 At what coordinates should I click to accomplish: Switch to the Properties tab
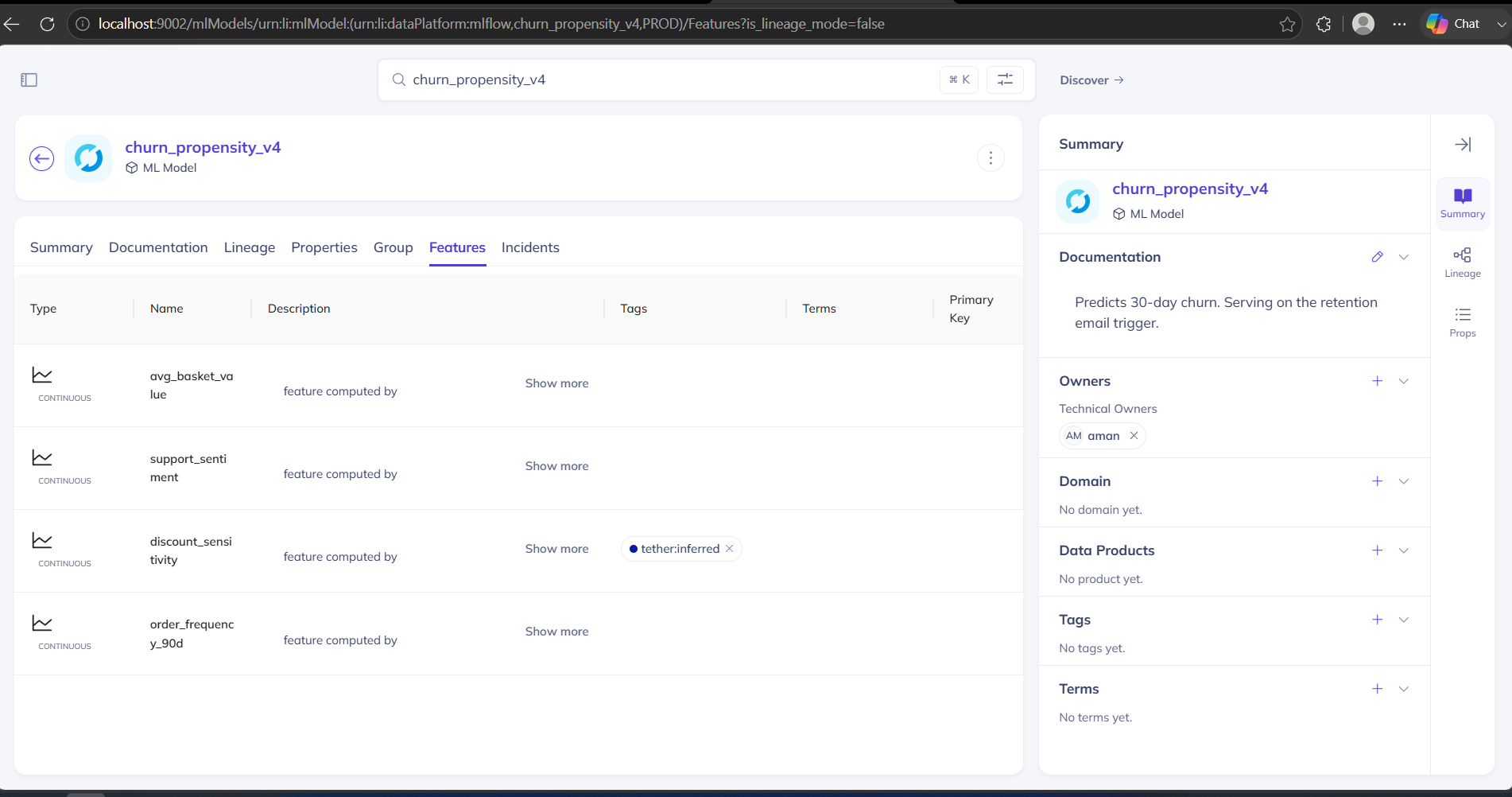pyautogui.click(x=324, y=247)
